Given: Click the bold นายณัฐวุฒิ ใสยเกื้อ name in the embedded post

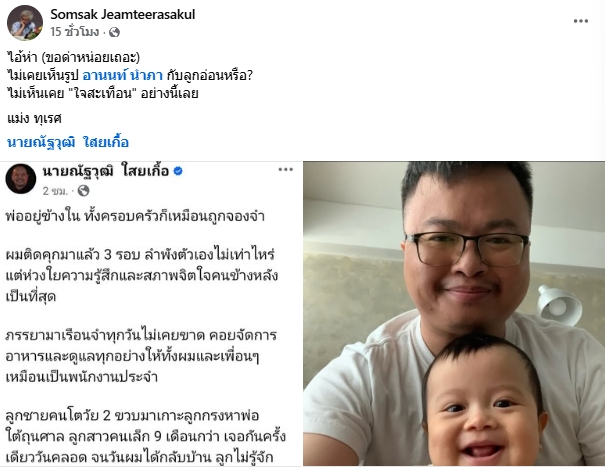Looking at the screenshot, I should coord(106,171).
